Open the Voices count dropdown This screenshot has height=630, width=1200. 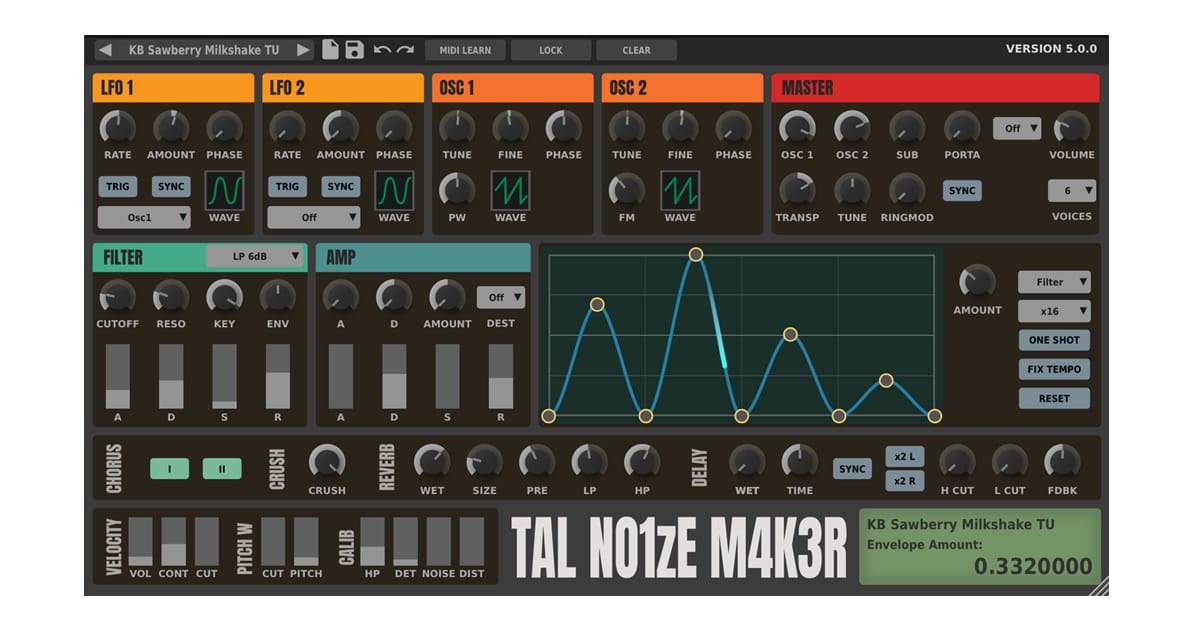pyautogui.click(x=1072, y=190)
